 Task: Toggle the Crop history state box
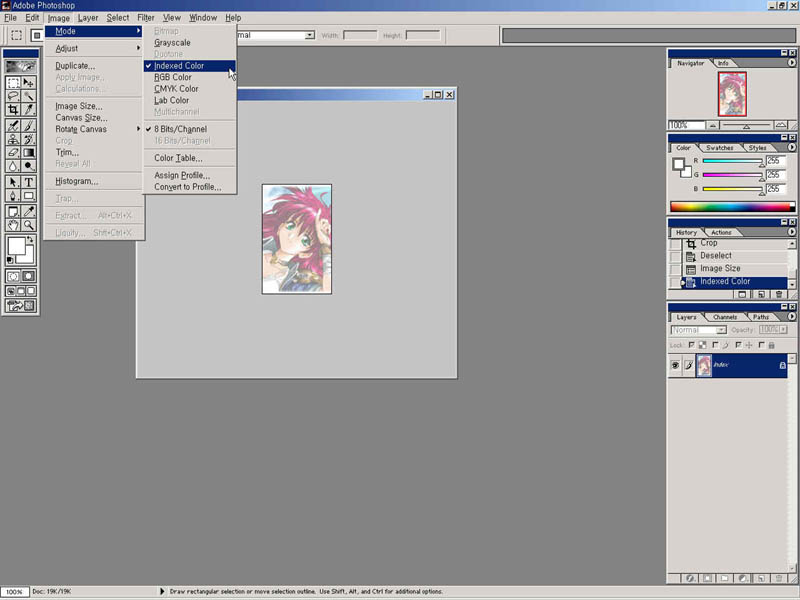pos(675,243)
